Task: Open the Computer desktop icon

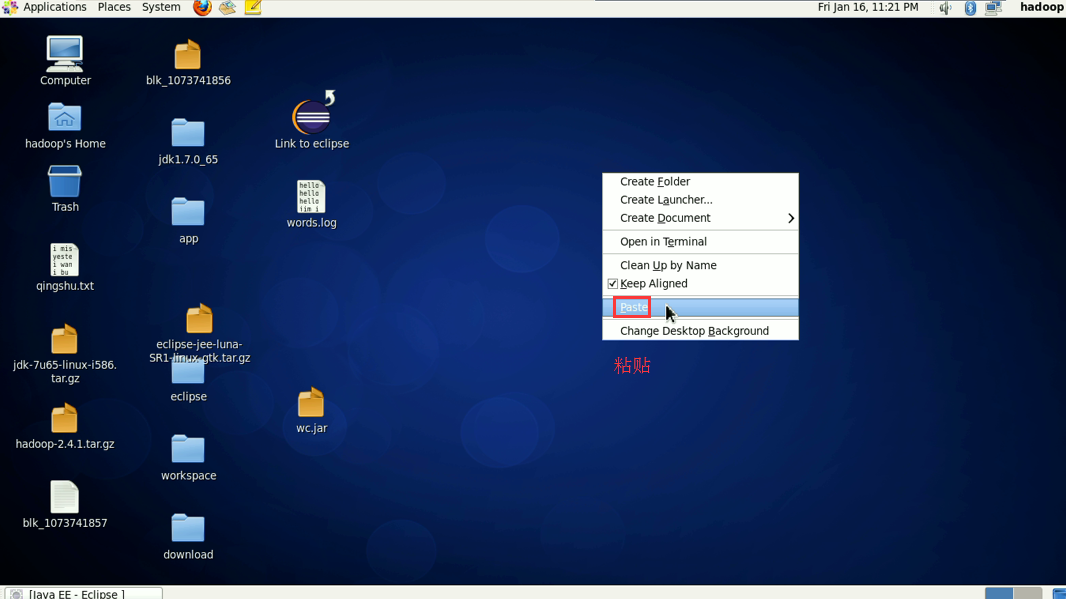Action: click(65, 54)
